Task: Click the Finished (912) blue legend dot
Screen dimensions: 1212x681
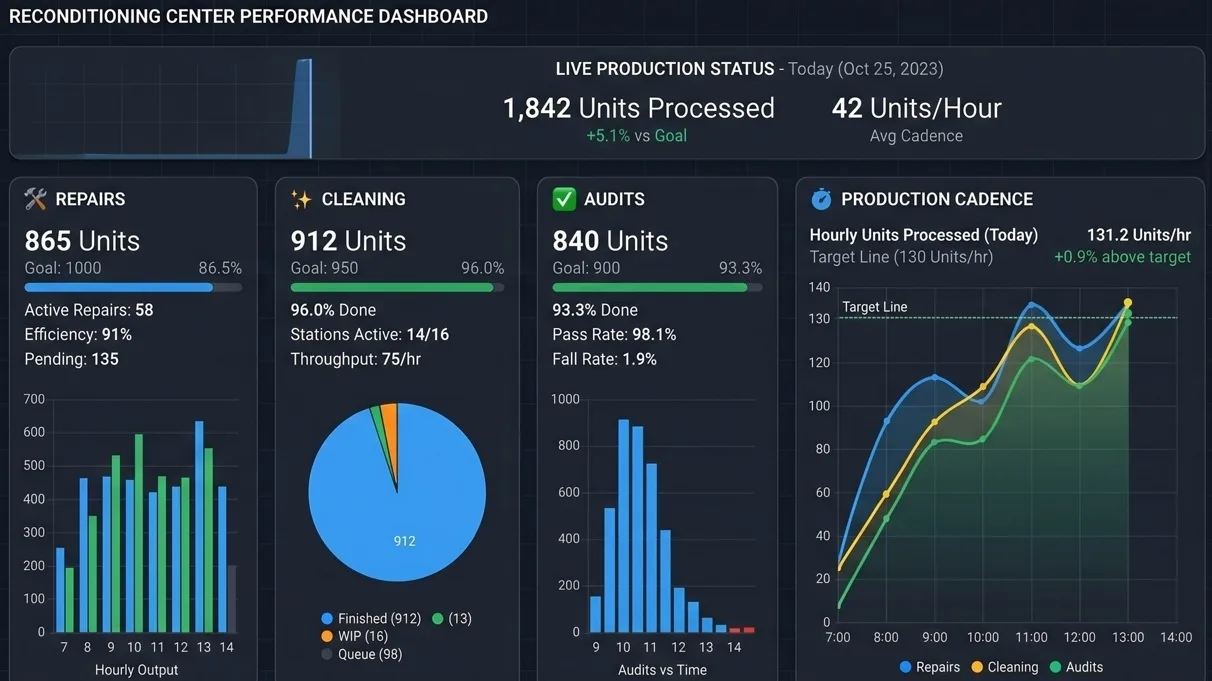Action: tap(327, 619)
